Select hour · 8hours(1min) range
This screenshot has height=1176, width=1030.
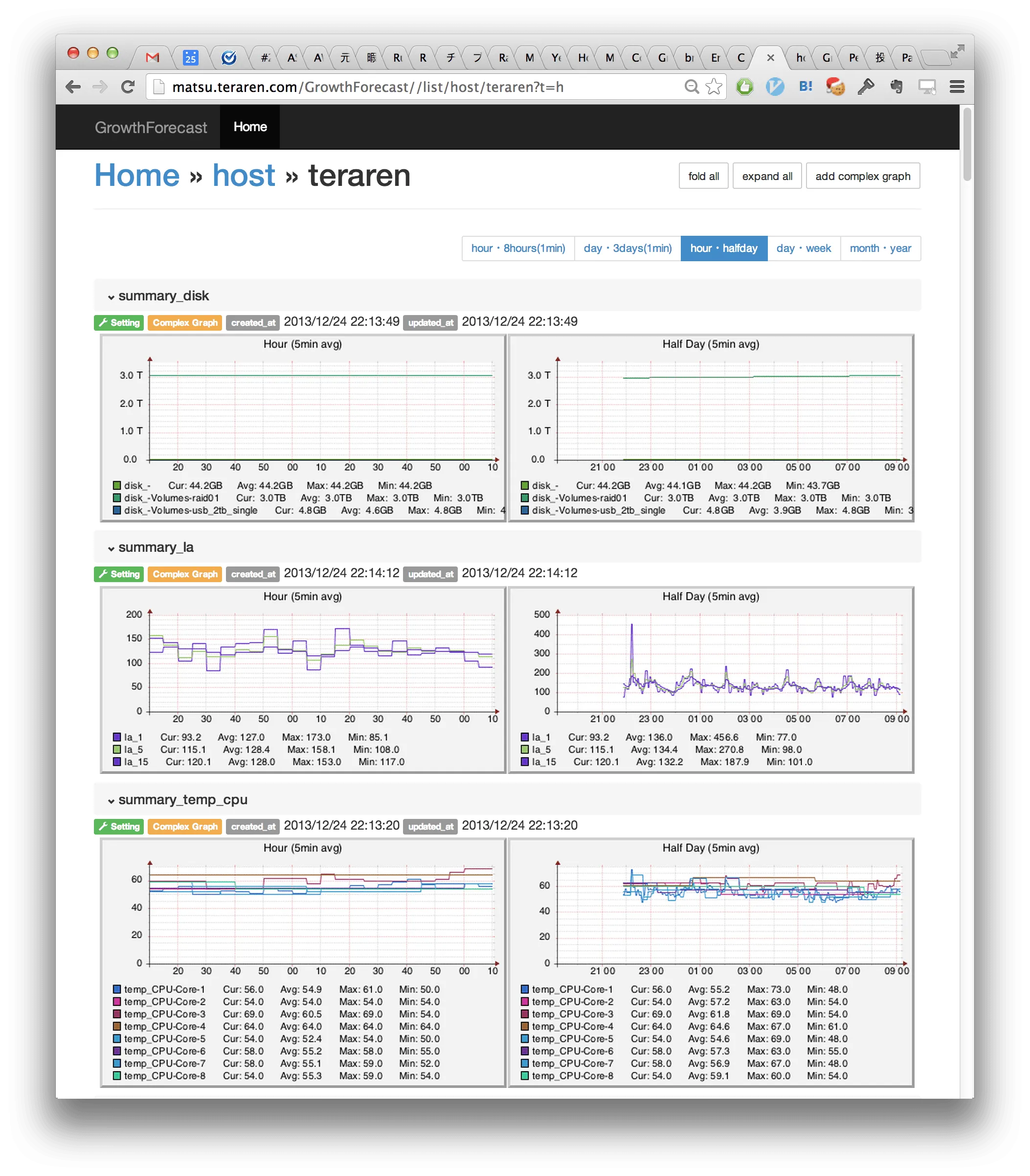coord(518,249)
